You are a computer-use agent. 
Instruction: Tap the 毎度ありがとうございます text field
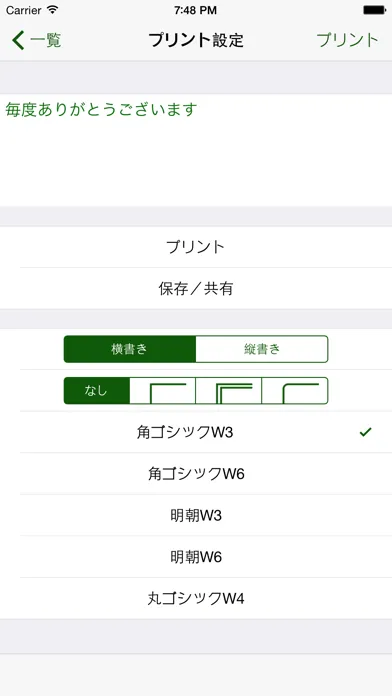tap(196, 150)
